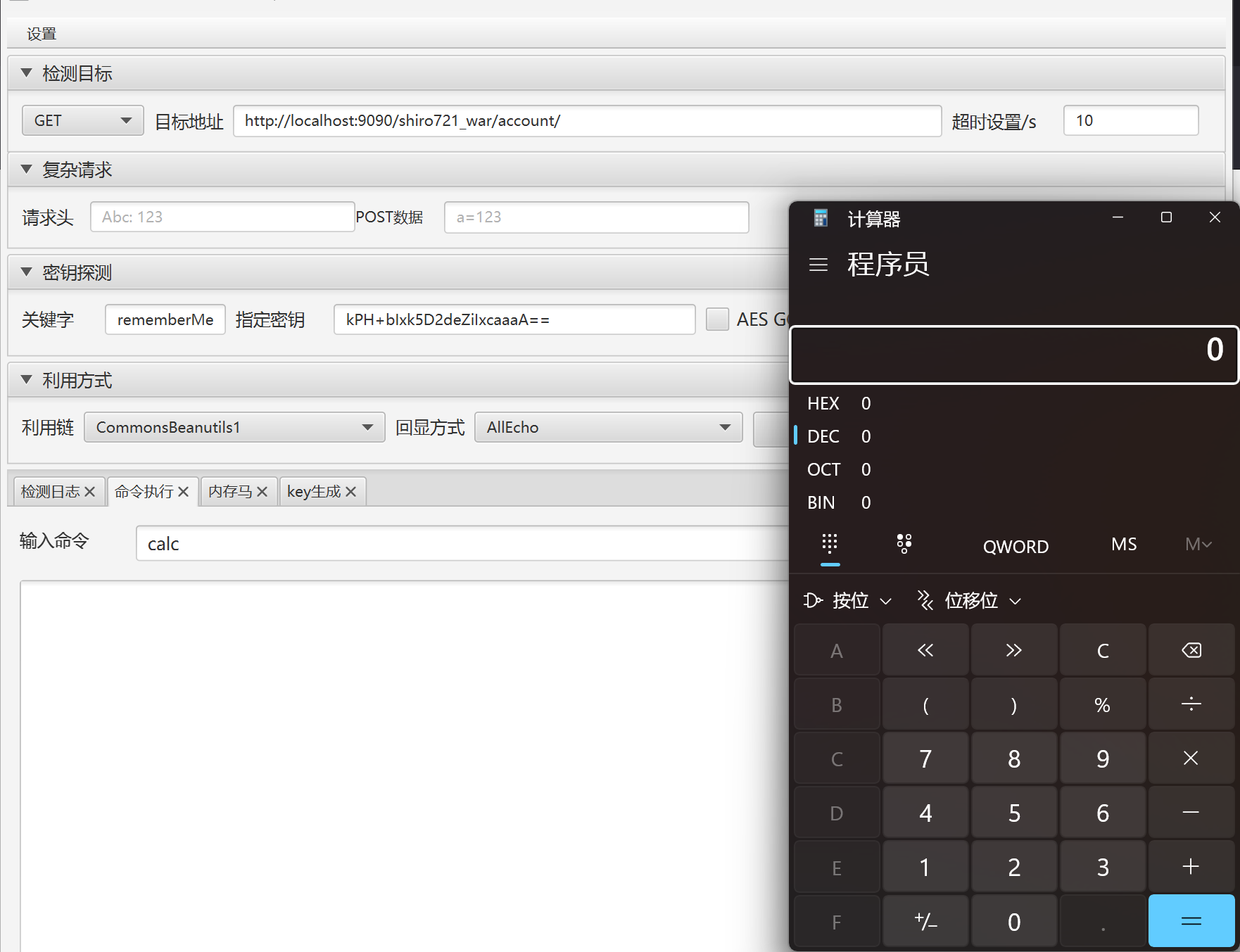Image resolution: width=1240 pixels, height=952 pixels.
Task: Toggle QWORD word size in calculator
Action: 1016,546
